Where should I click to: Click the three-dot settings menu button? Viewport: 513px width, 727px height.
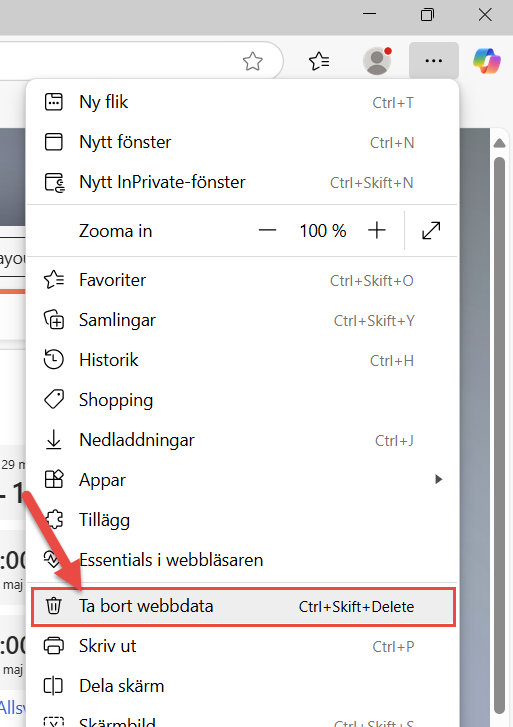[434, 61]
